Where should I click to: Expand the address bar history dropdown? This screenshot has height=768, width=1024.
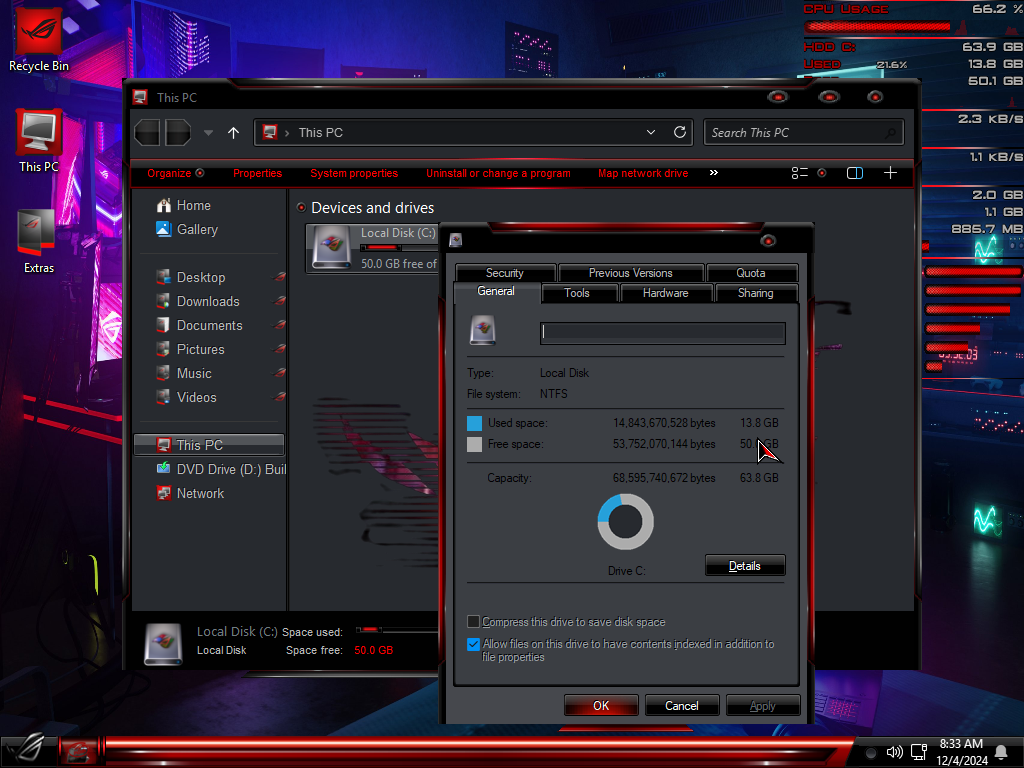tap(650, 132)
